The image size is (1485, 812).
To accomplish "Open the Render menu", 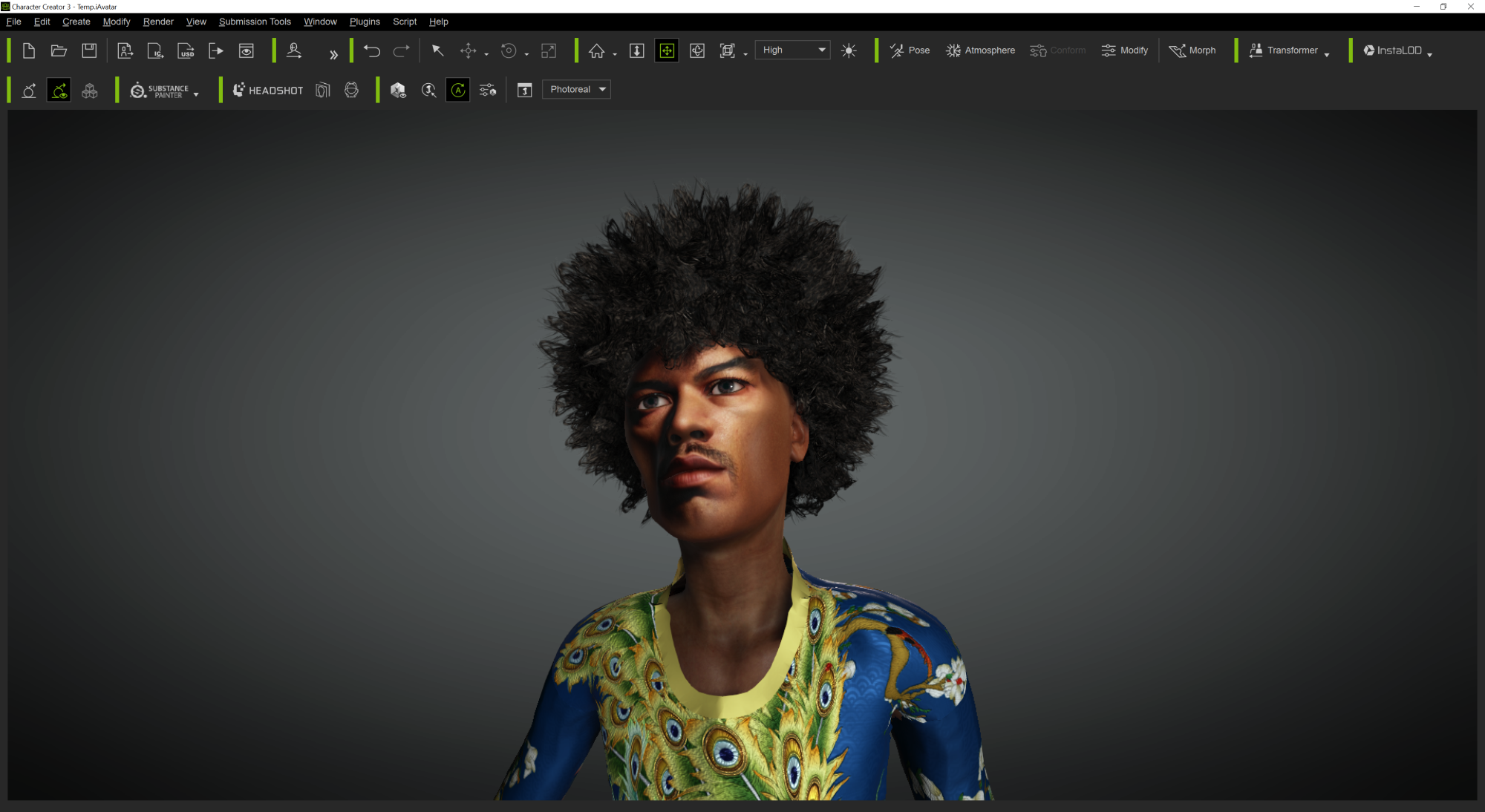I will tap(158, 22).
